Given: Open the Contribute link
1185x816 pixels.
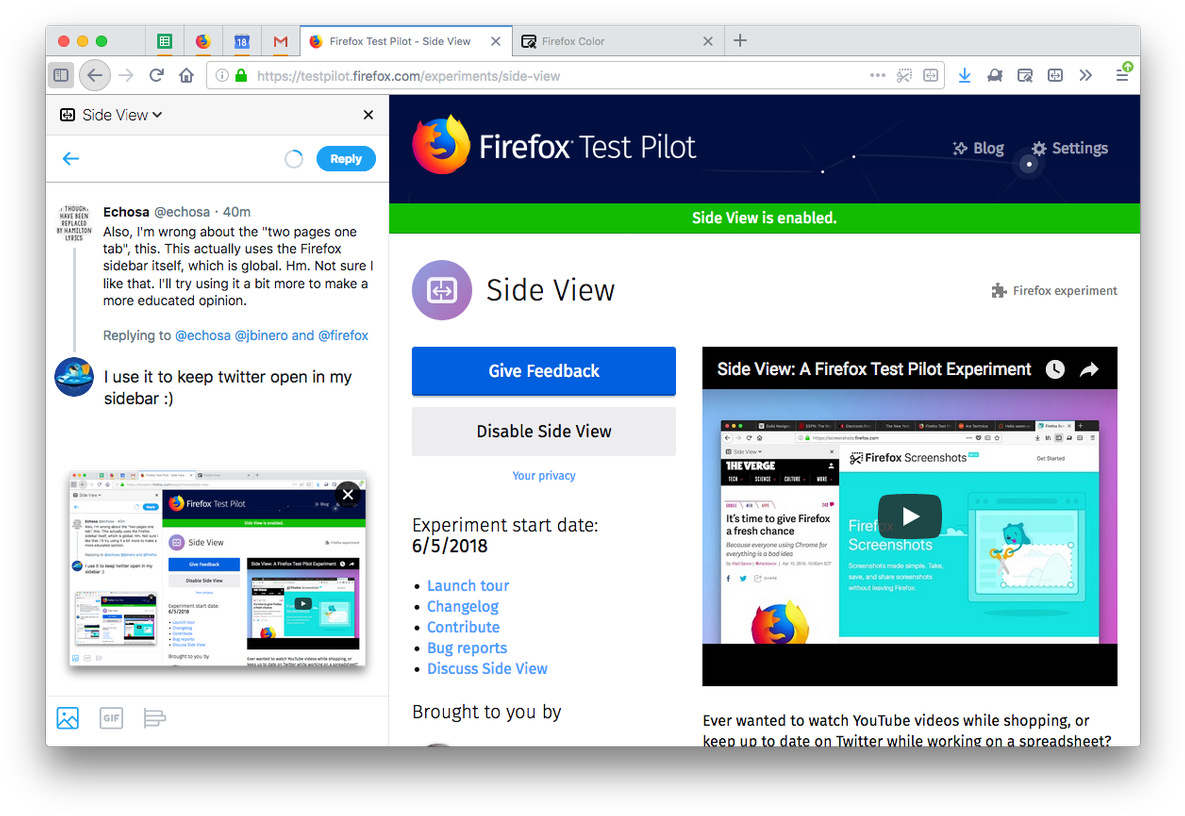Looking at the screenshot, I should pyautogui.click(x=463, y=627).
